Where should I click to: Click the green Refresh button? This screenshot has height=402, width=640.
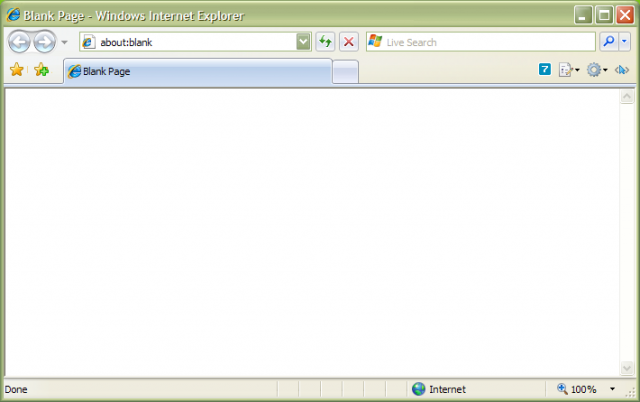click(325, 42)
